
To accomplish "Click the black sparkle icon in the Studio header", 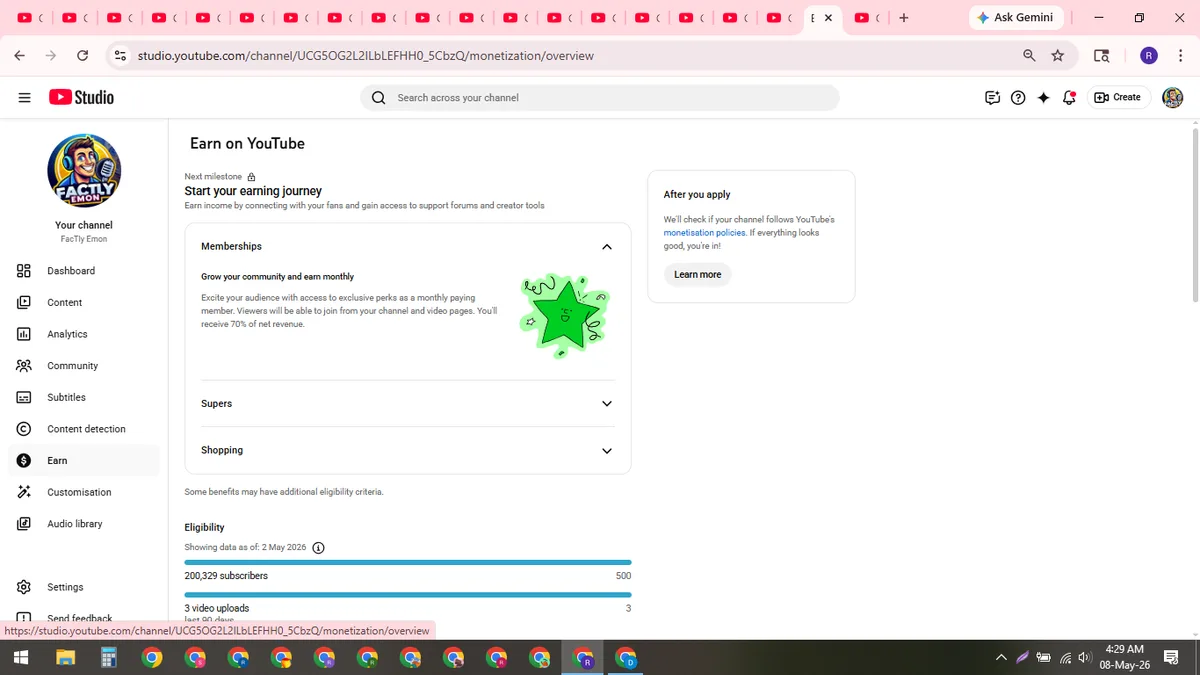I will pyautogui.click(x=1044, y=97).
